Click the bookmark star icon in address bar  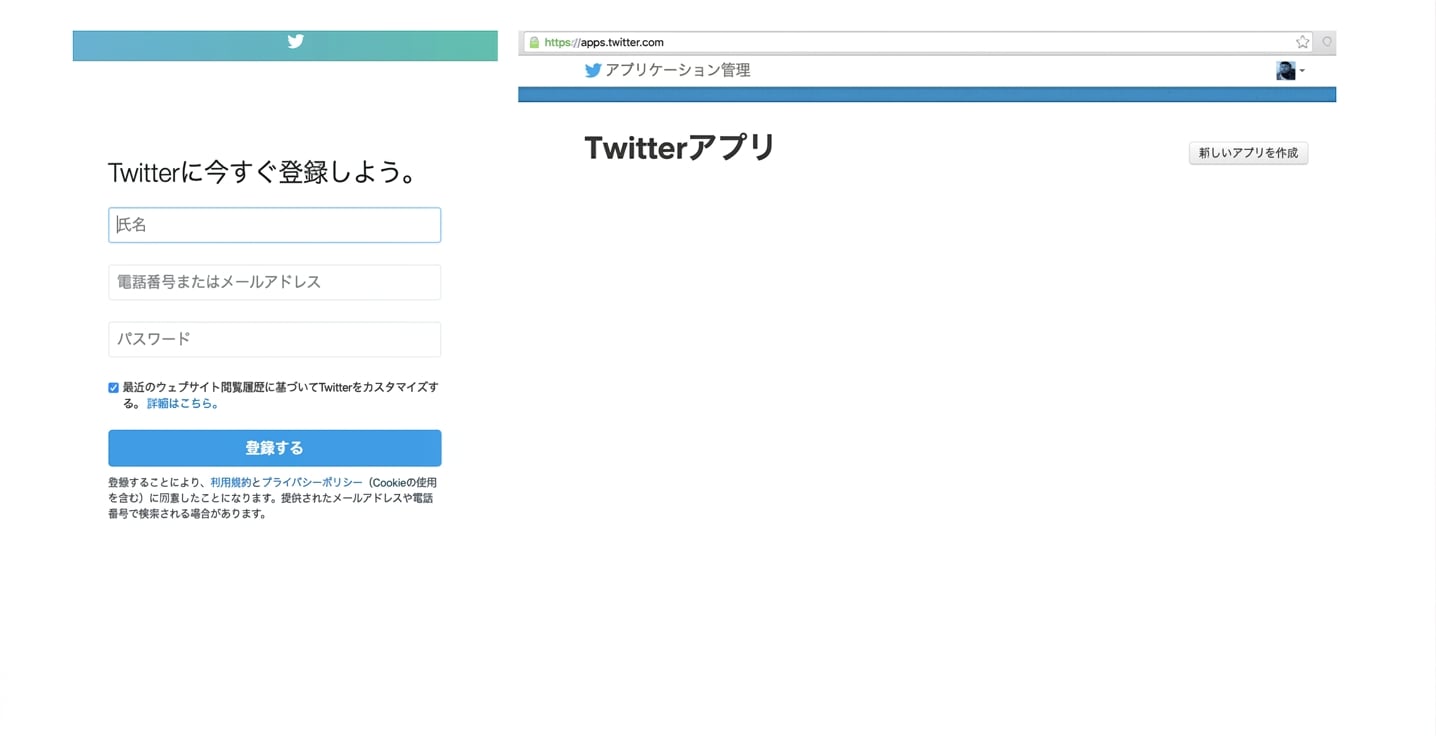(1302, 42)
